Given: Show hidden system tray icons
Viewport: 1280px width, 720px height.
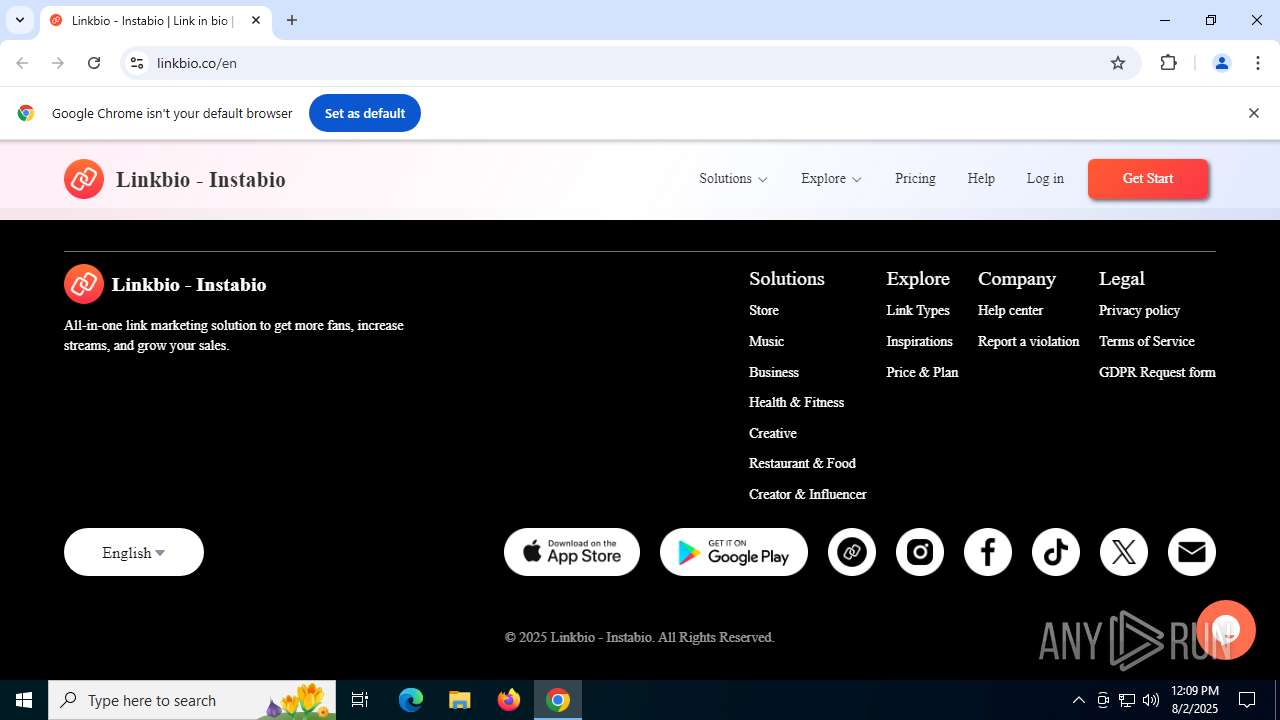Looking at the screenshot, I should point(1078,700).
